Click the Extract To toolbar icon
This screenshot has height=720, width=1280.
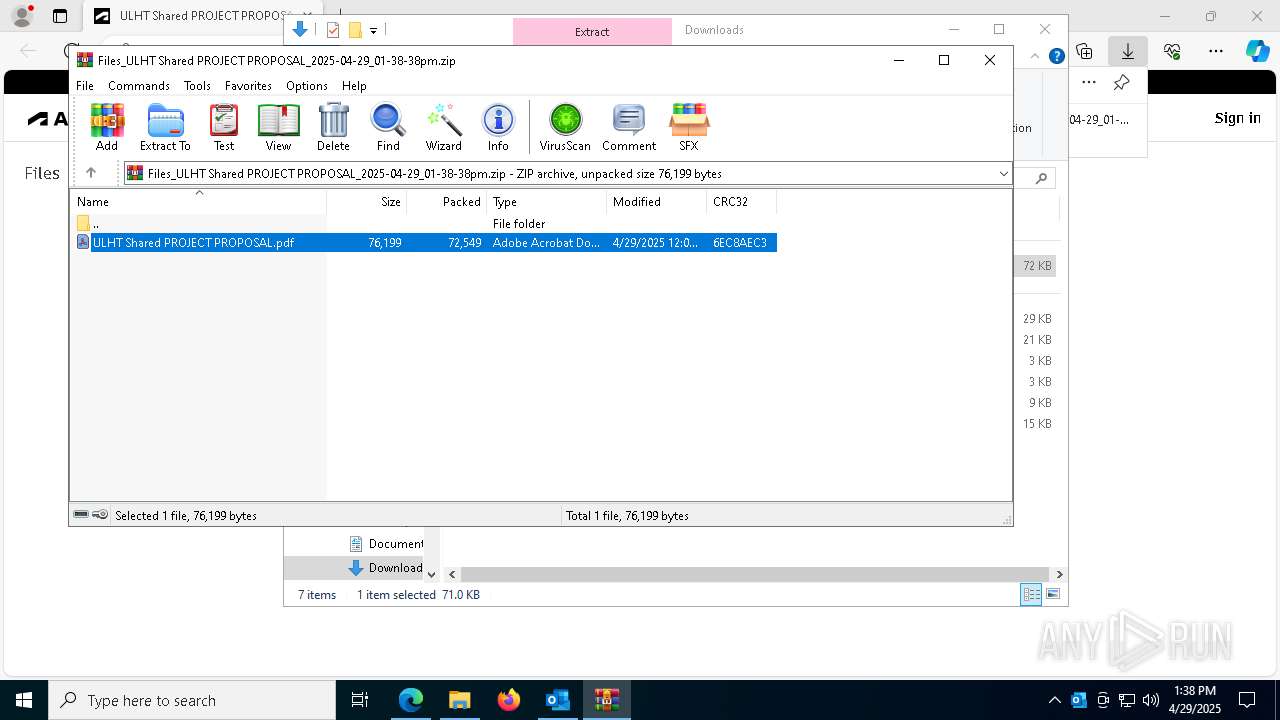[x=165, y=127]
